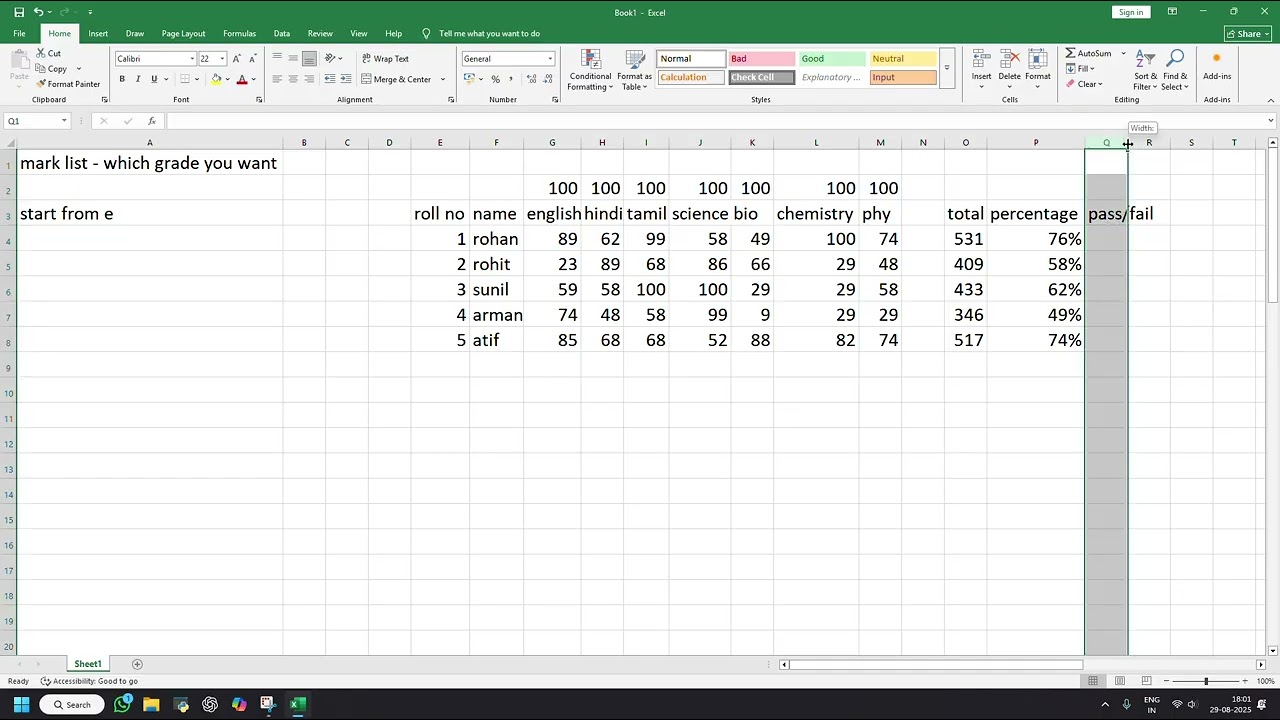Apply the Percent Style format
This screenshot has height=720, width=1280.
(495, 79)
